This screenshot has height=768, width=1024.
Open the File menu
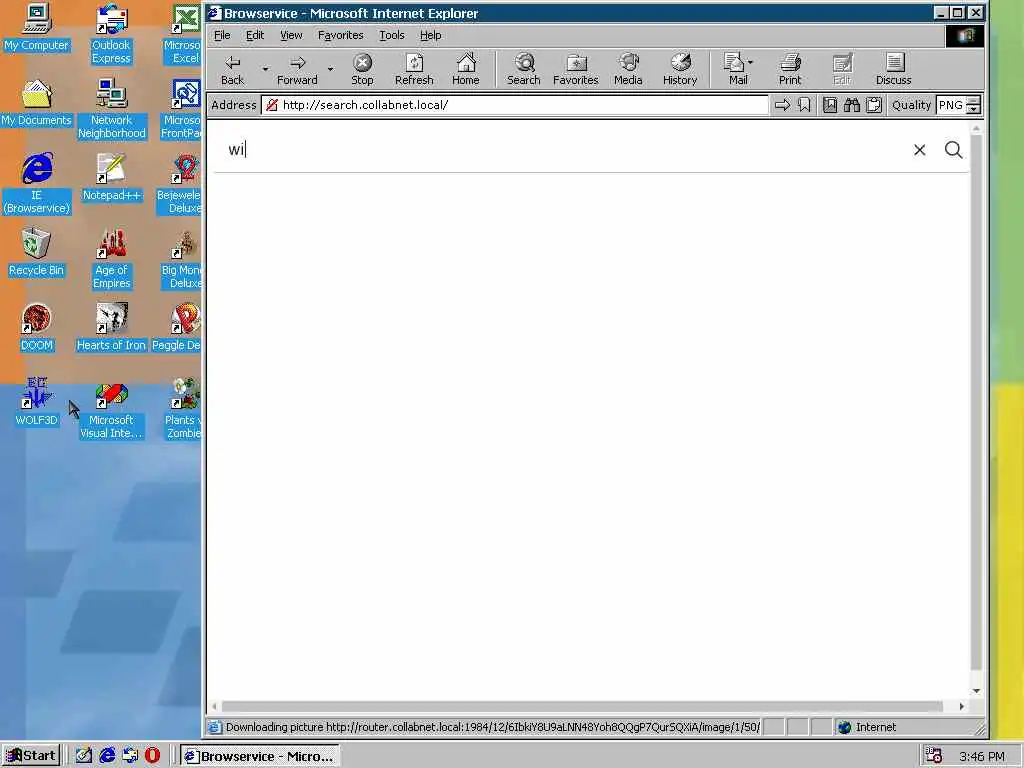(x=222, y=35)
